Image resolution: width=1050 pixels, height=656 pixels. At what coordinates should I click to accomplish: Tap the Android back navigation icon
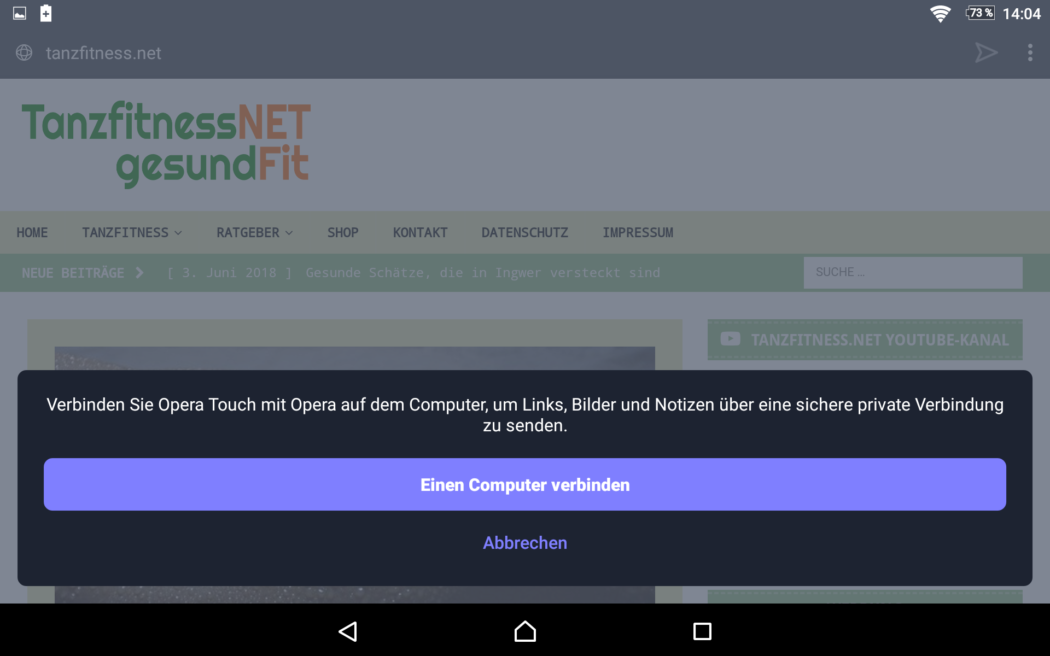click(348, 631)
